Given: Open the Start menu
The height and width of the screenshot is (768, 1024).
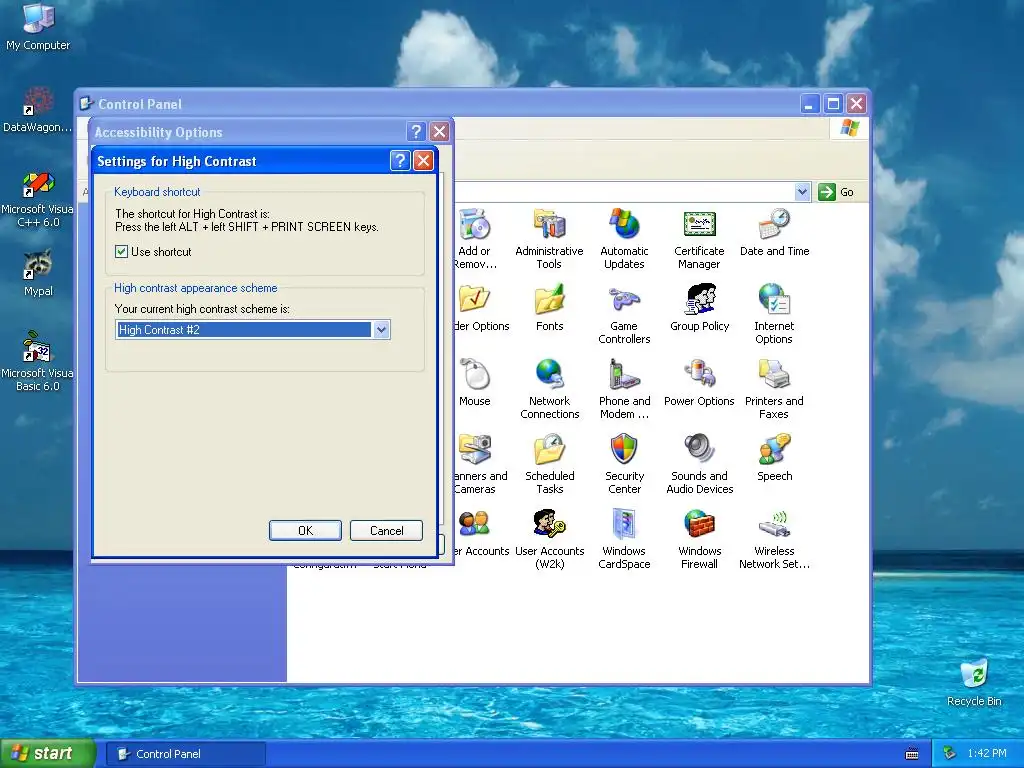Looking at the screenshot, I should tap(48, 754).
